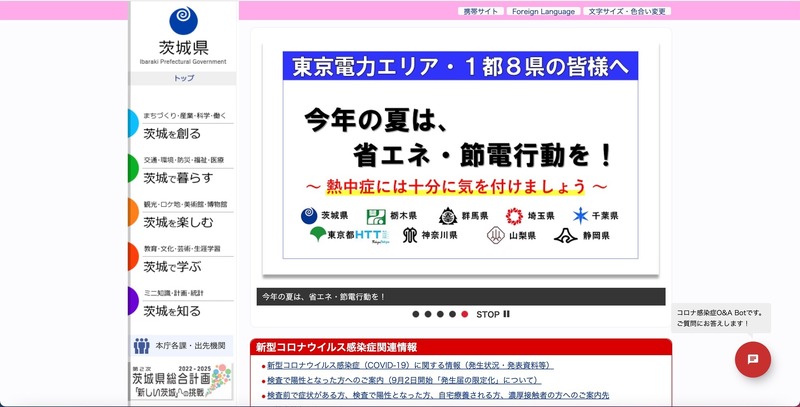800x407 pixels.
Task: Open the 茨城県総合計画 2022-2025 banner
Action: pyautogui.click(x=183, y=382)
